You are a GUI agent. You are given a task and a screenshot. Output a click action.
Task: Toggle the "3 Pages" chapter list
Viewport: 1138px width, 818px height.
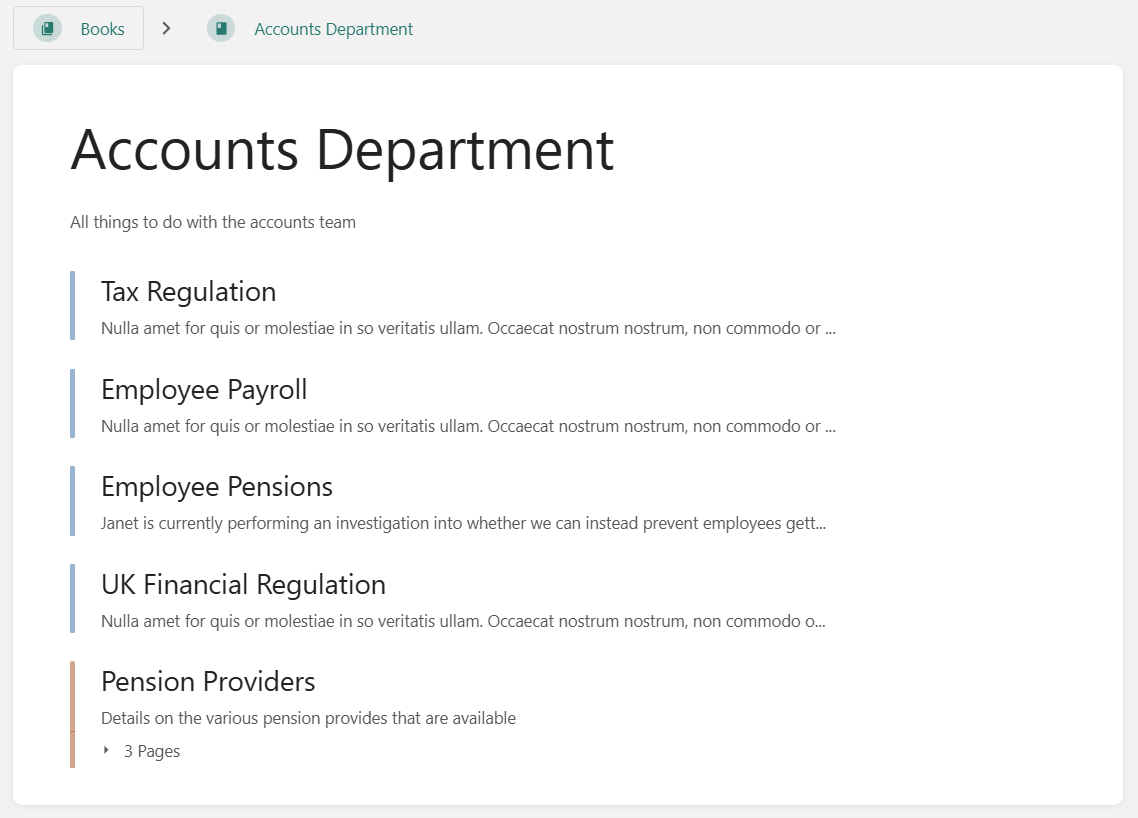(x=152, y=751)
